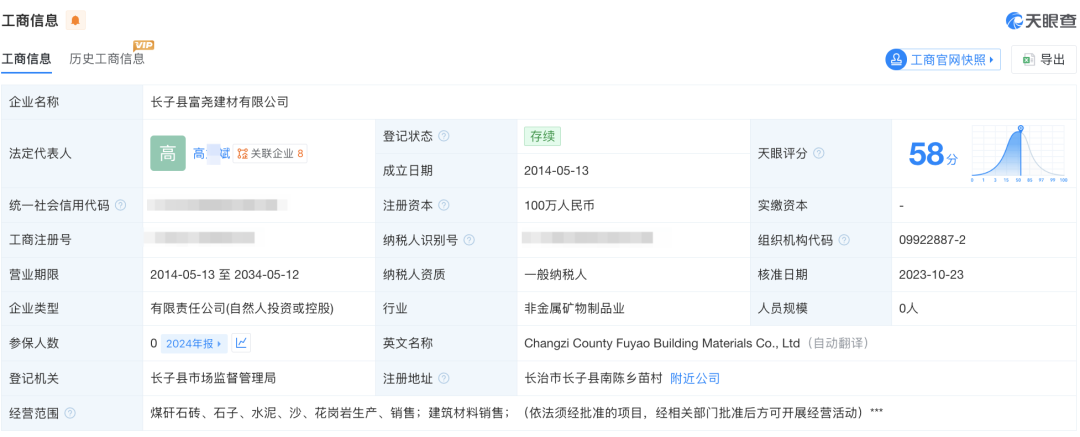
Task: Switch to the 历史工商信息 tab
Action: click(107, 59)
